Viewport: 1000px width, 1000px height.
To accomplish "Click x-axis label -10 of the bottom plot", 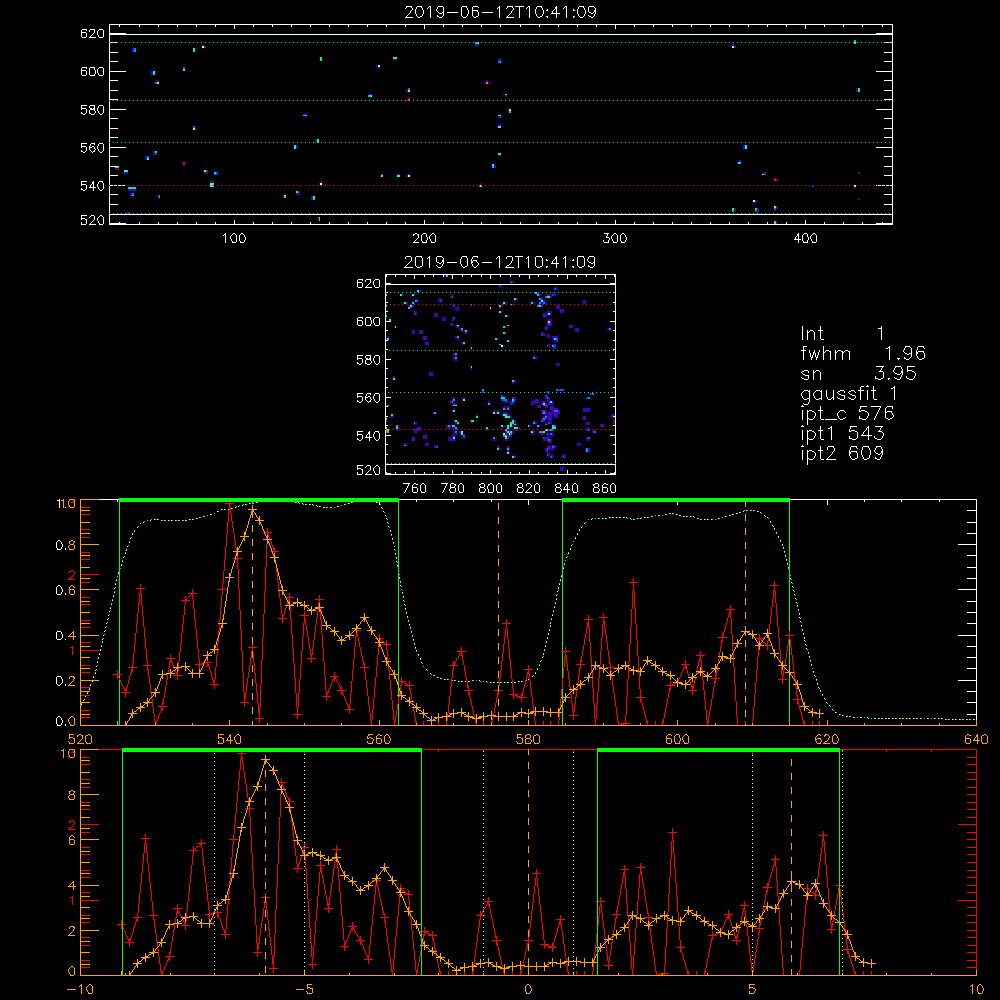I will click(x=80, y=990).
